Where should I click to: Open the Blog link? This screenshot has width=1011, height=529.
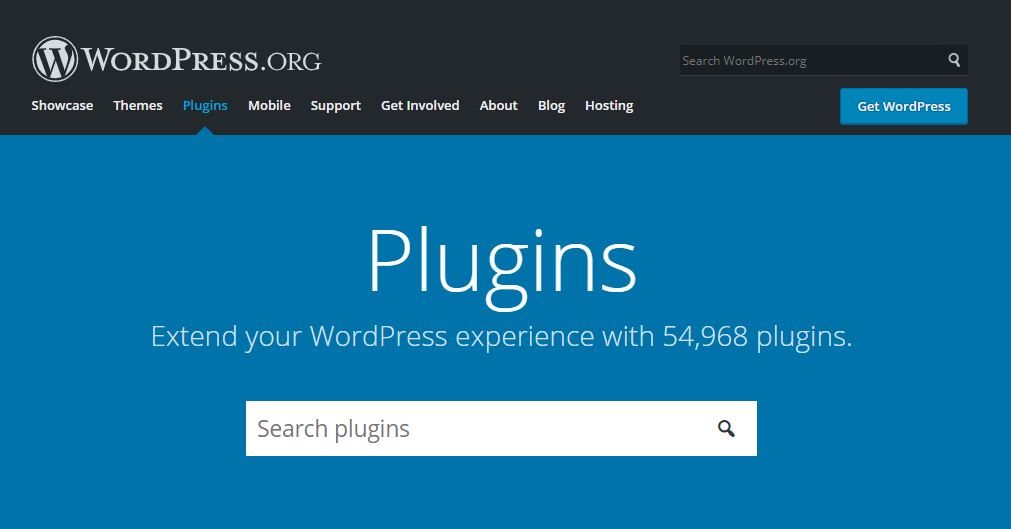pos(551,106)
